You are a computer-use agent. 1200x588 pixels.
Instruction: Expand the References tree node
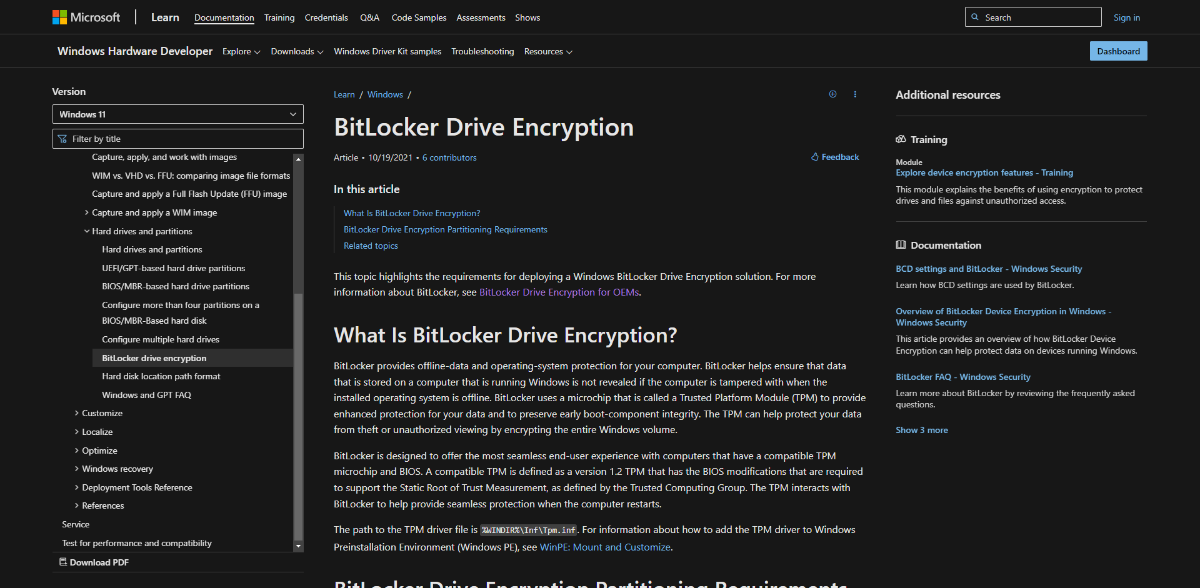(77, 506)
